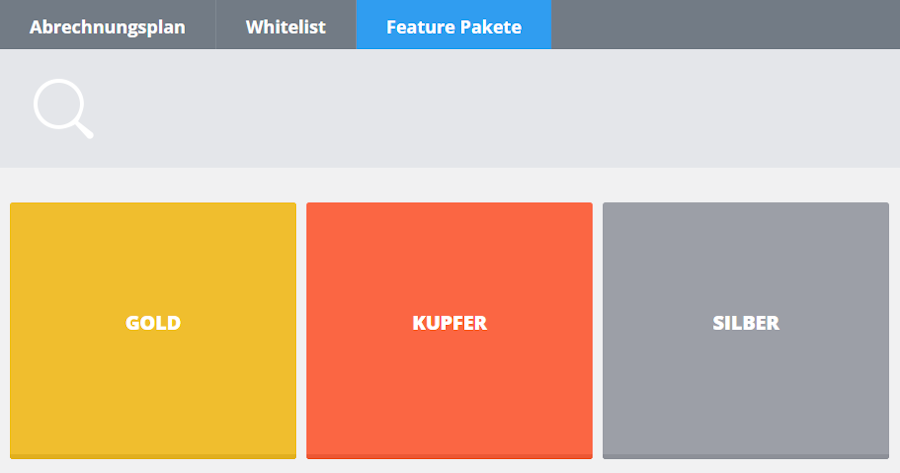The image size is (900, 473).
Task: Click the dark bottom edge of KUPFER tile
Action: coord(449,456)
